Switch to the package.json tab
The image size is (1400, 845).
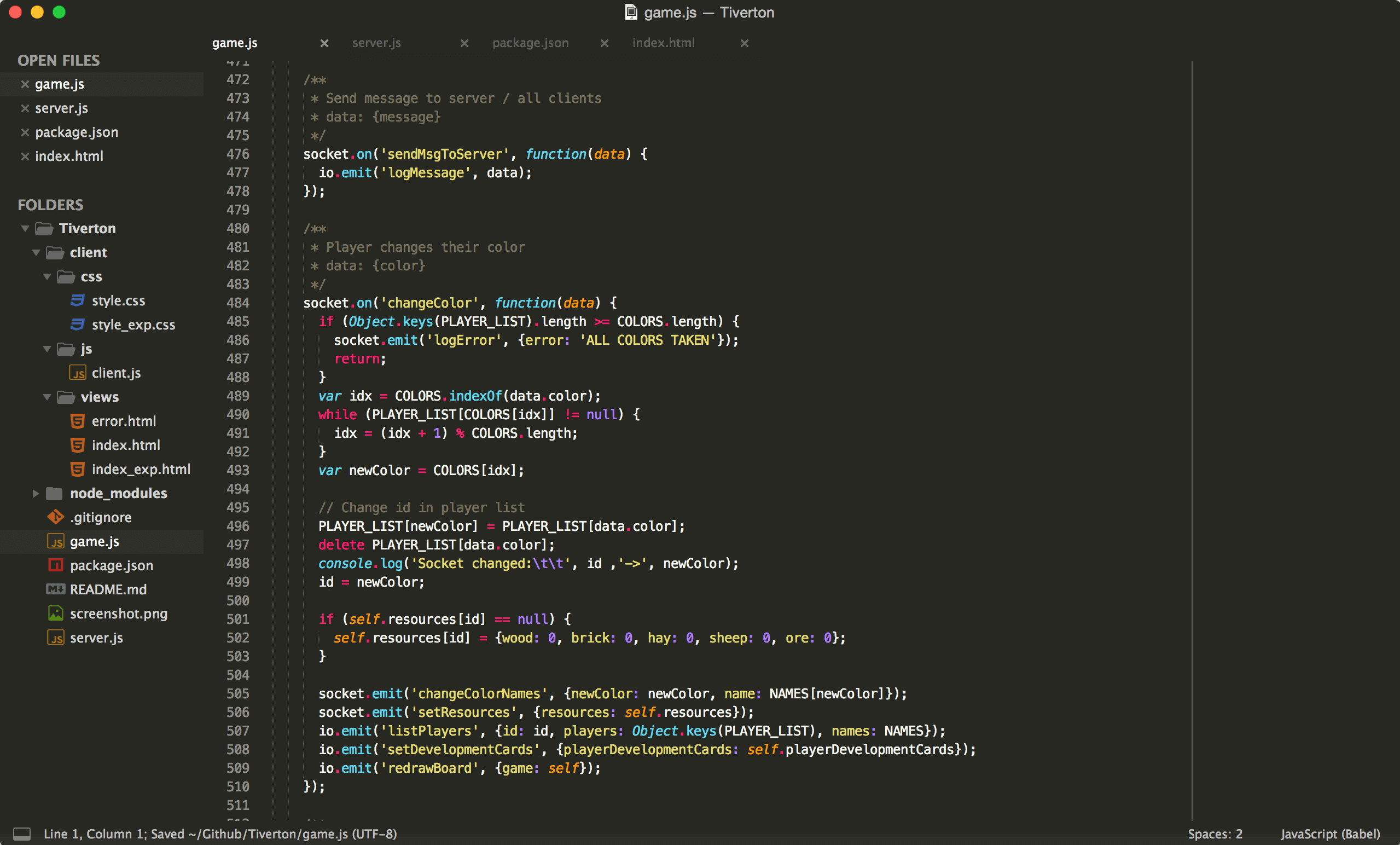pyautogui.click(x=530, y=43)
